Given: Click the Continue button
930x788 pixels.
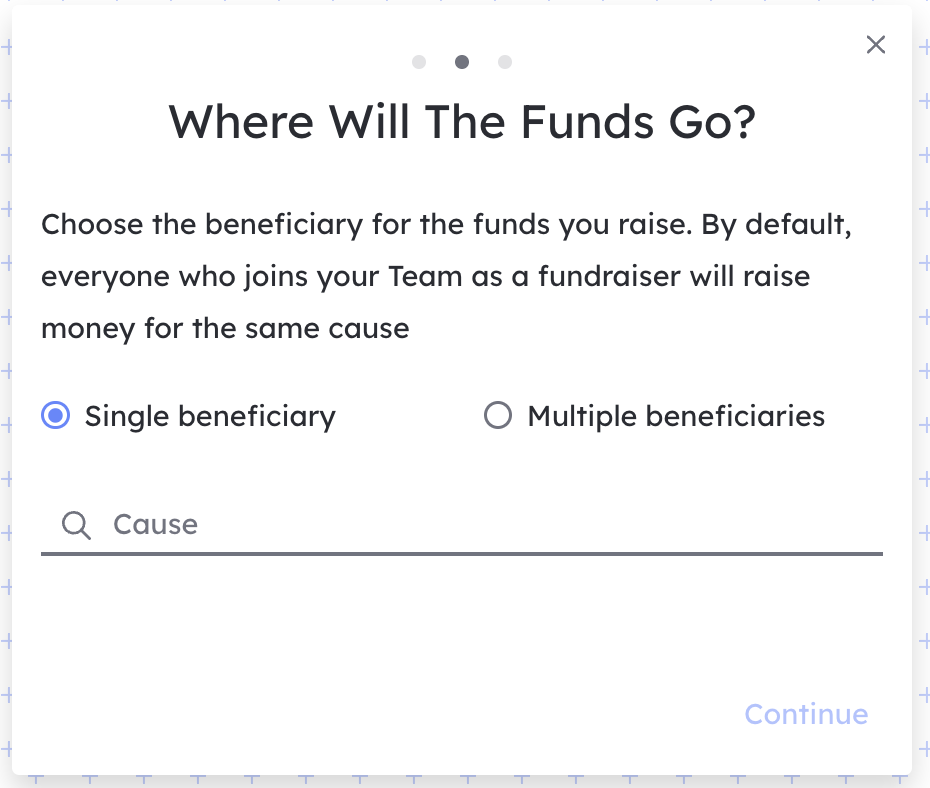Looking at the screenshot, I should coord(806,714).
